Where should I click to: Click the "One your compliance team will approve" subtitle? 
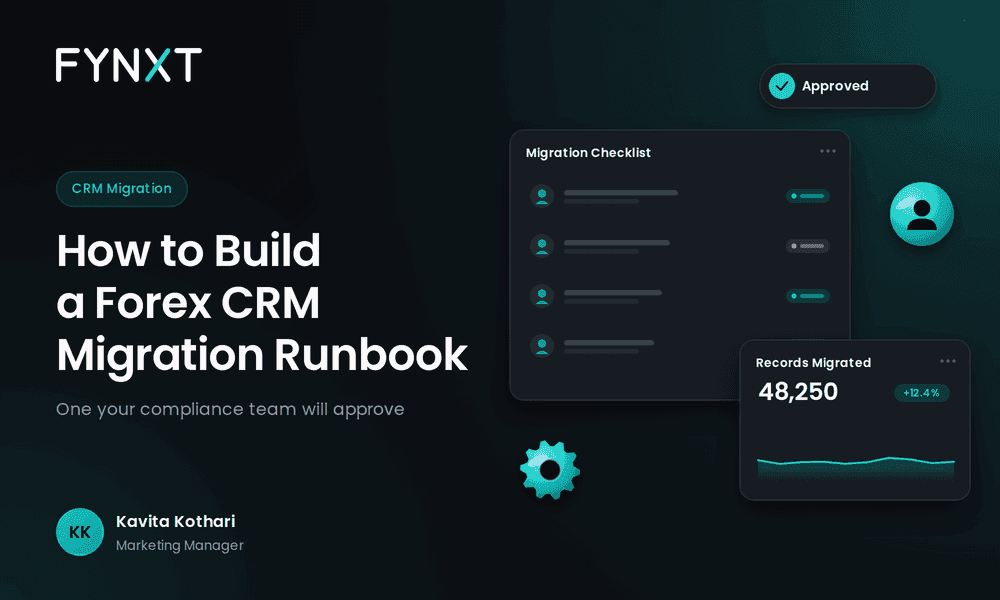(x=230, y=409)
